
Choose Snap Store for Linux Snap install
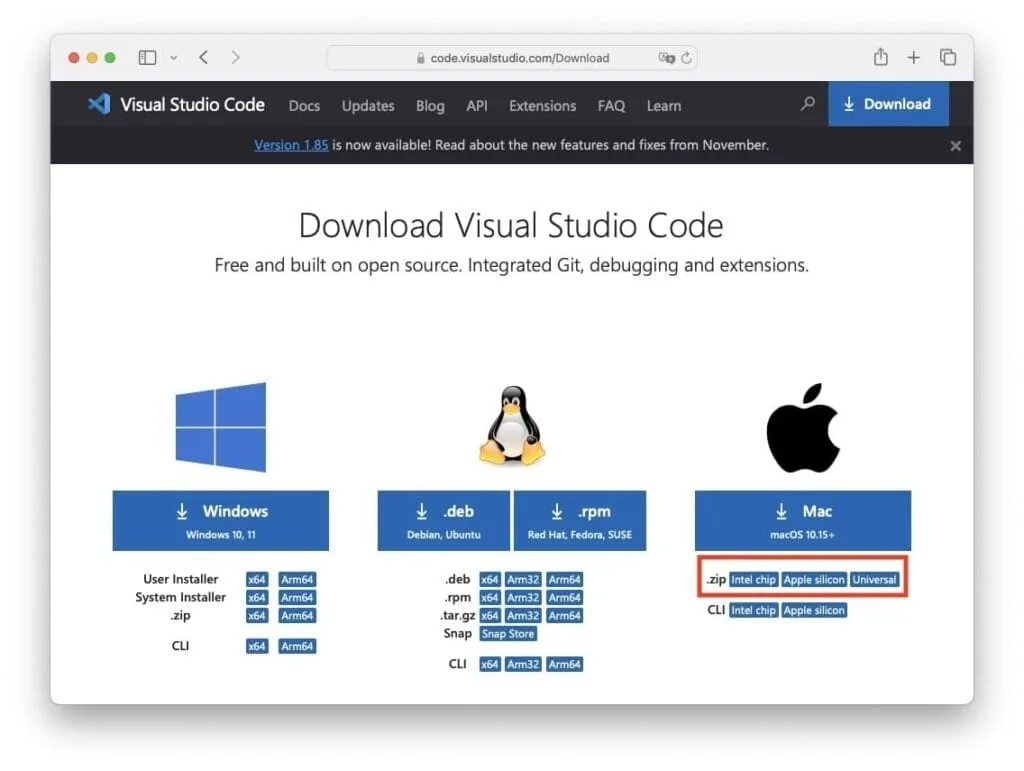pos(508,633)
